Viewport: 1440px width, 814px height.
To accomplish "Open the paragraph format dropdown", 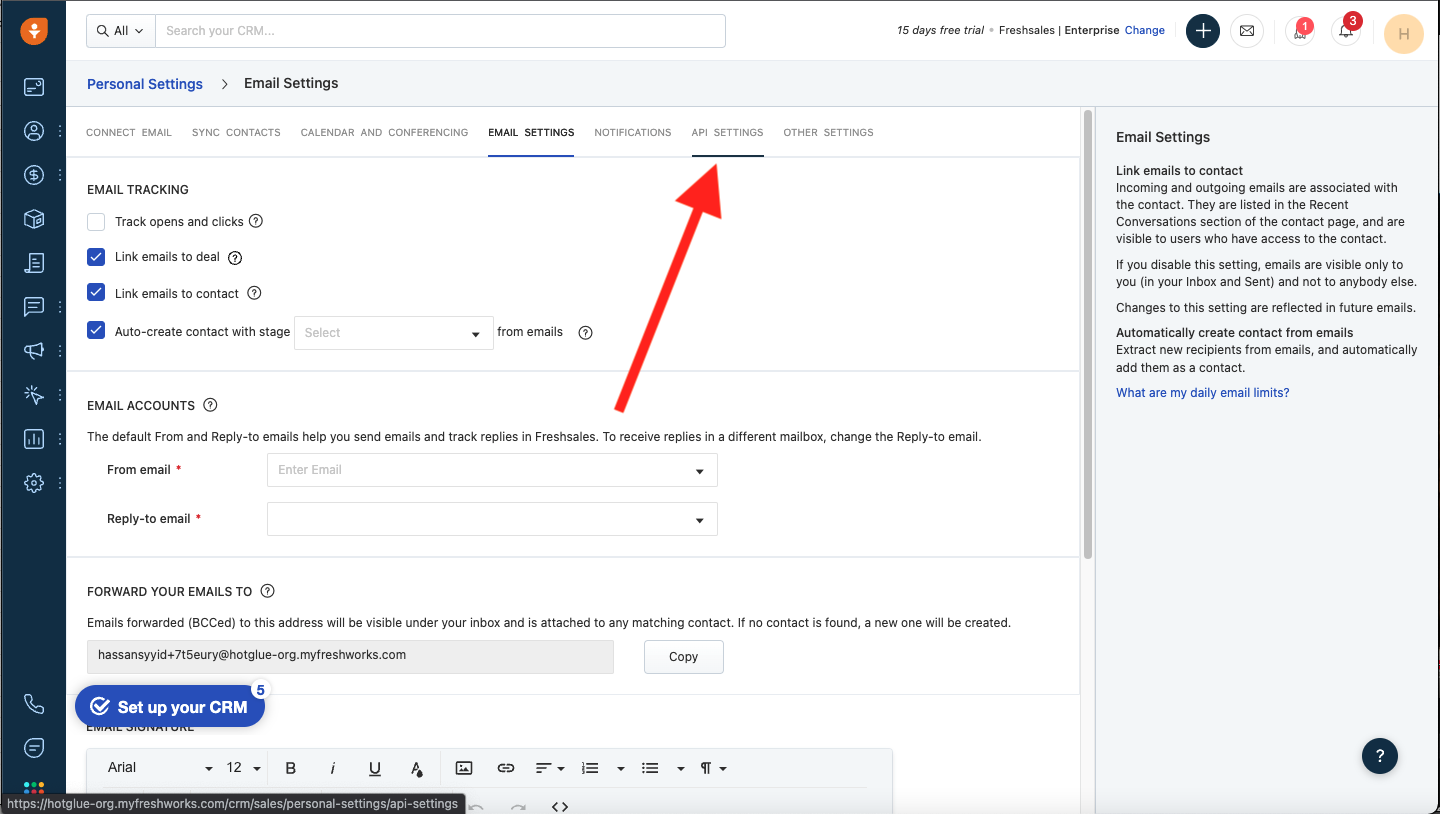I will [x=713, y=768].
